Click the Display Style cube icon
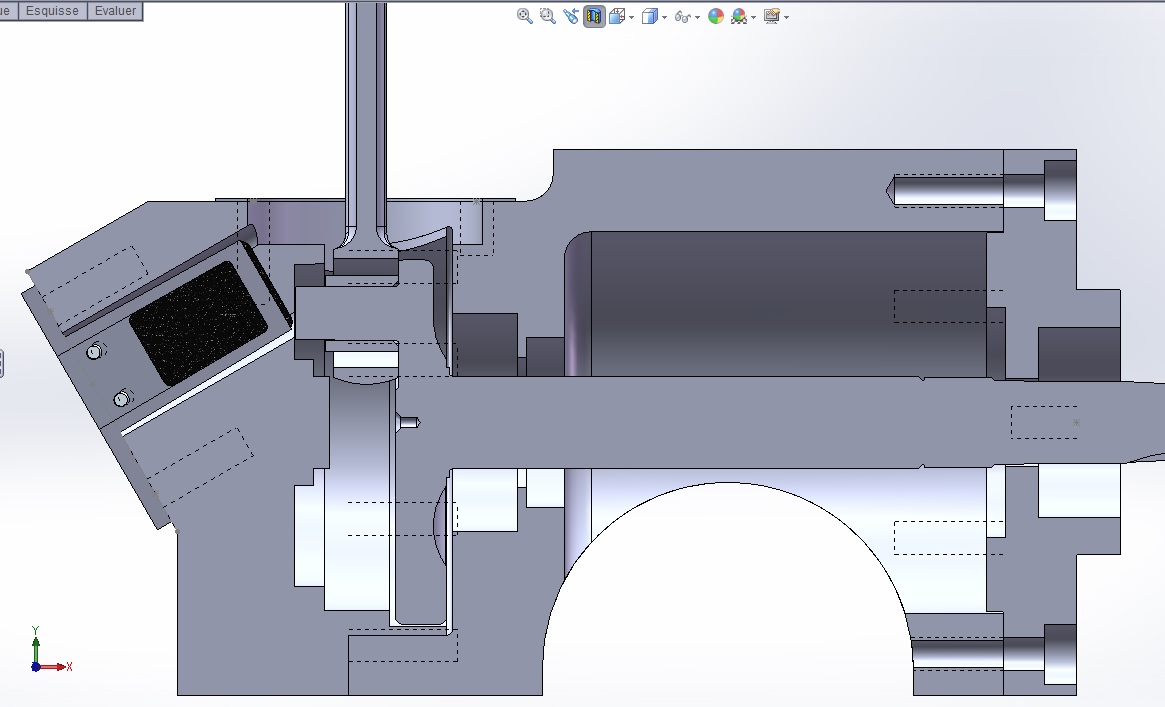This screenshot has width=1165, height=707. [649, 16]
